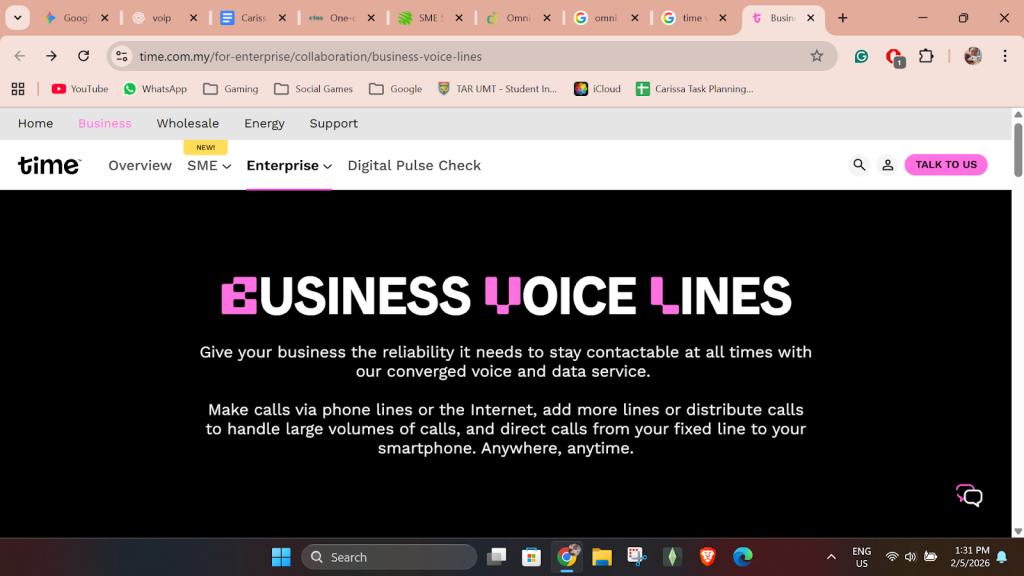Image resolution: width=1024 pixels, height=576 pixels.
Task: Open the site search magnifier icon
Action: (x=859, y=165)
